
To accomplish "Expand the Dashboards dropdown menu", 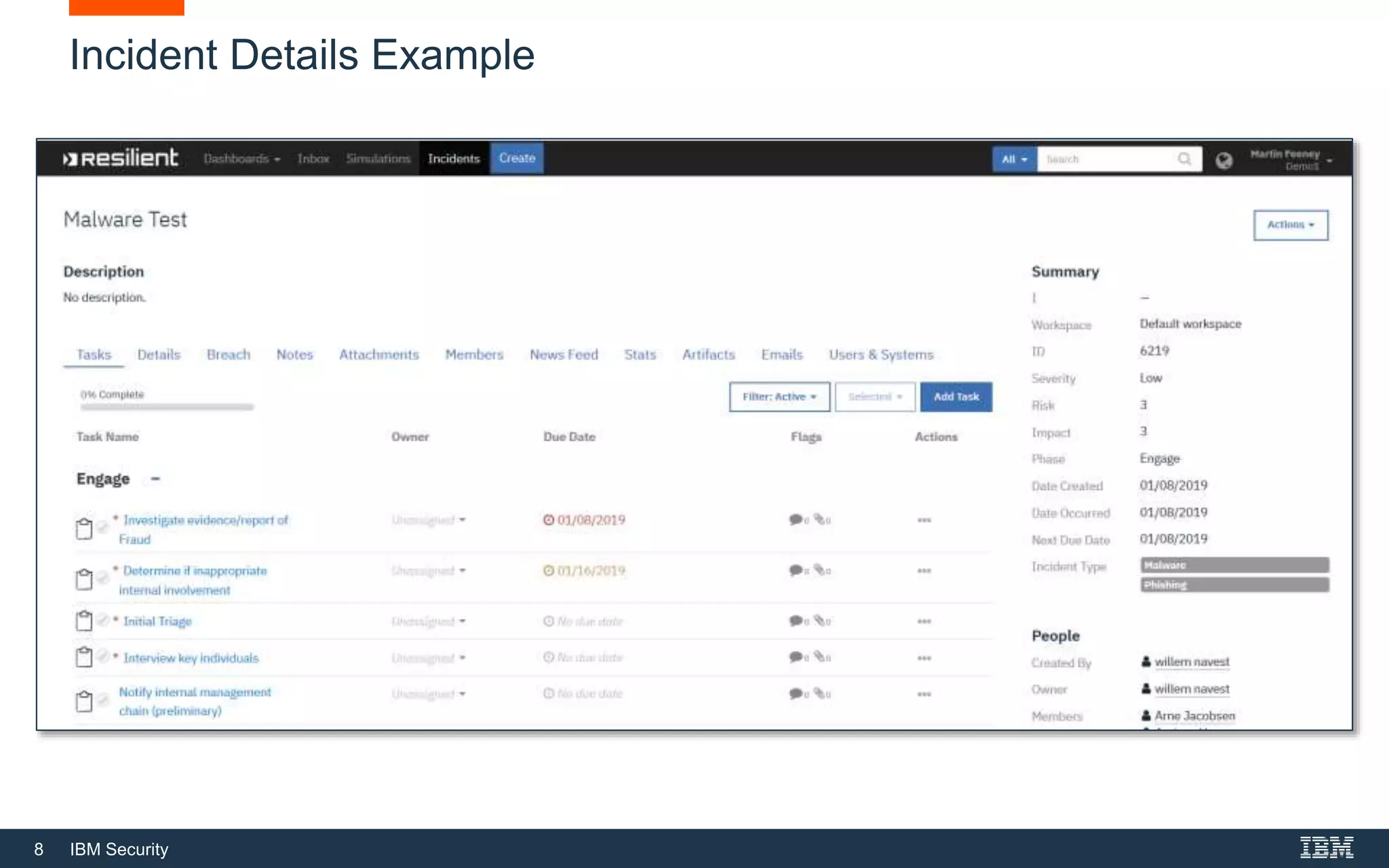I will [x=242, y=159].
